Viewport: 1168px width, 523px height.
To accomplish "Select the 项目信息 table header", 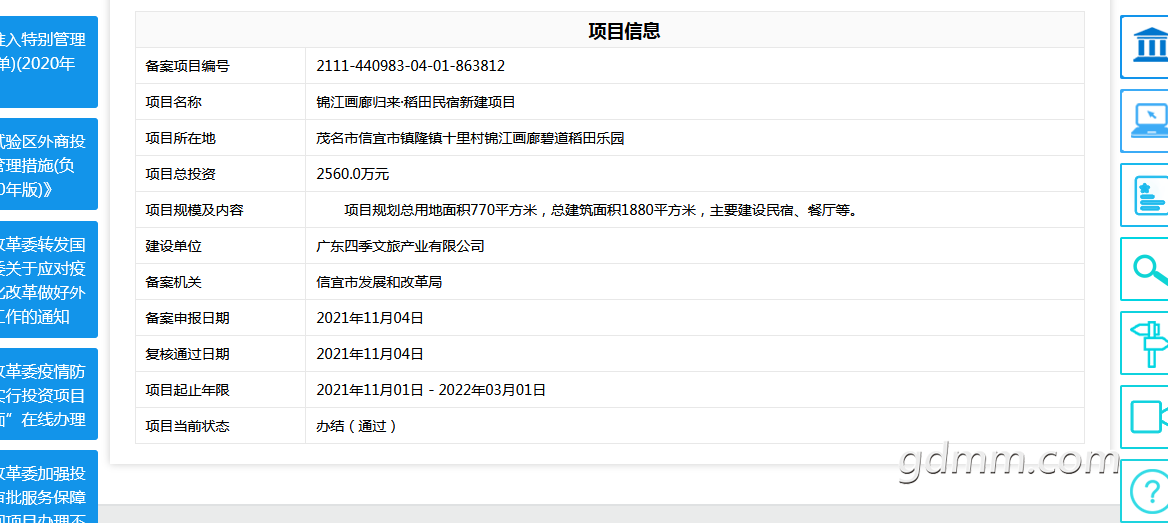I will tap(609, 30).
